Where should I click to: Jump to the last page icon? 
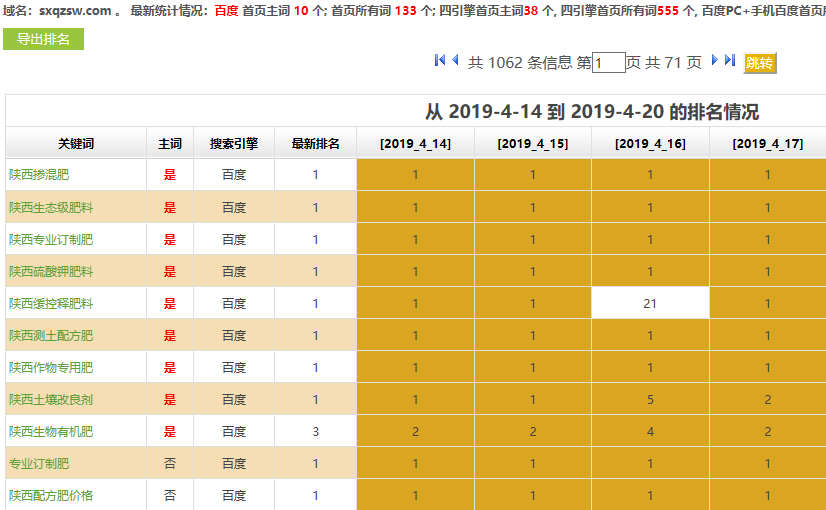(x=730, y=61)
